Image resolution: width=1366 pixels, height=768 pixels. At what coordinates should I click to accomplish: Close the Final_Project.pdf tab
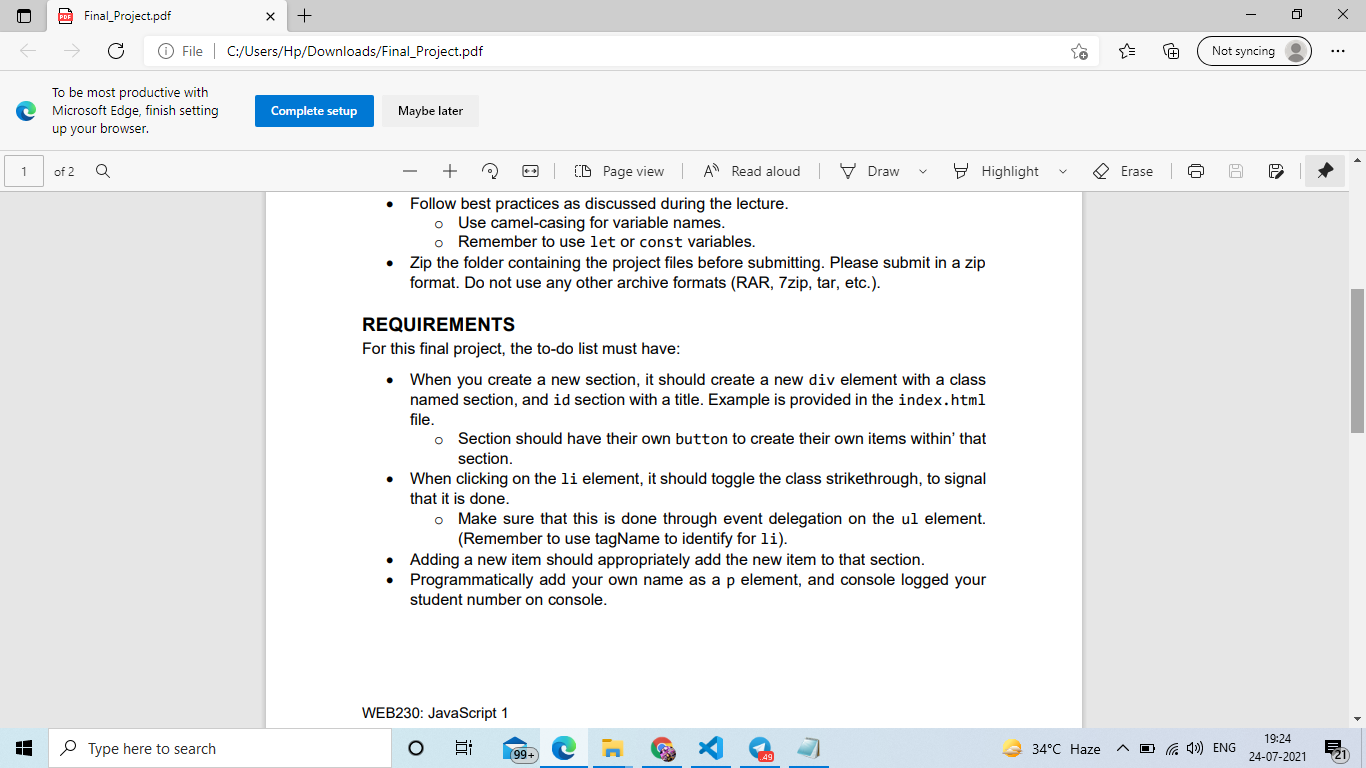270,16
